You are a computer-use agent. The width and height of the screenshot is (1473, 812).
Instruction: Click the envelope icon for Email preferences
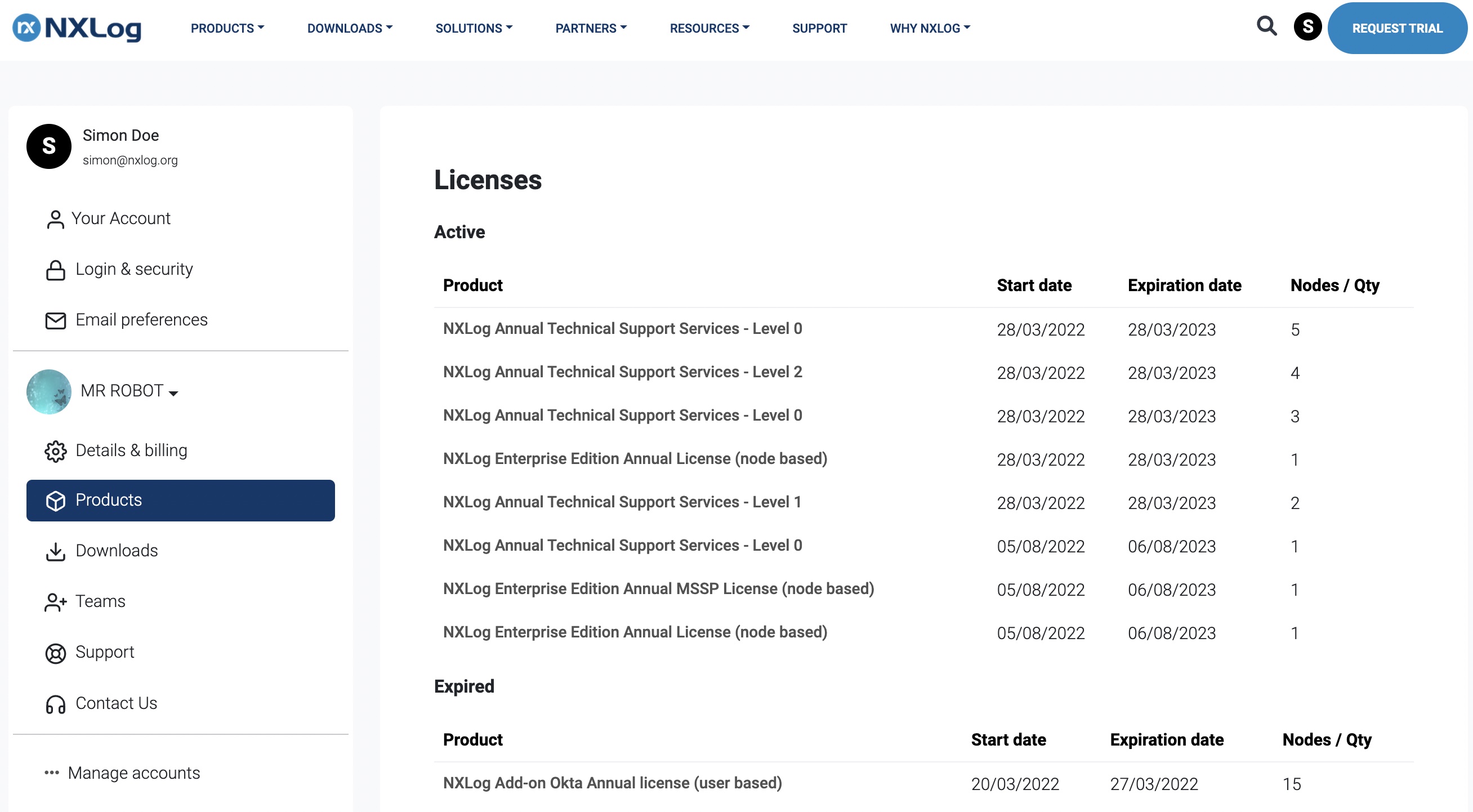56,320
